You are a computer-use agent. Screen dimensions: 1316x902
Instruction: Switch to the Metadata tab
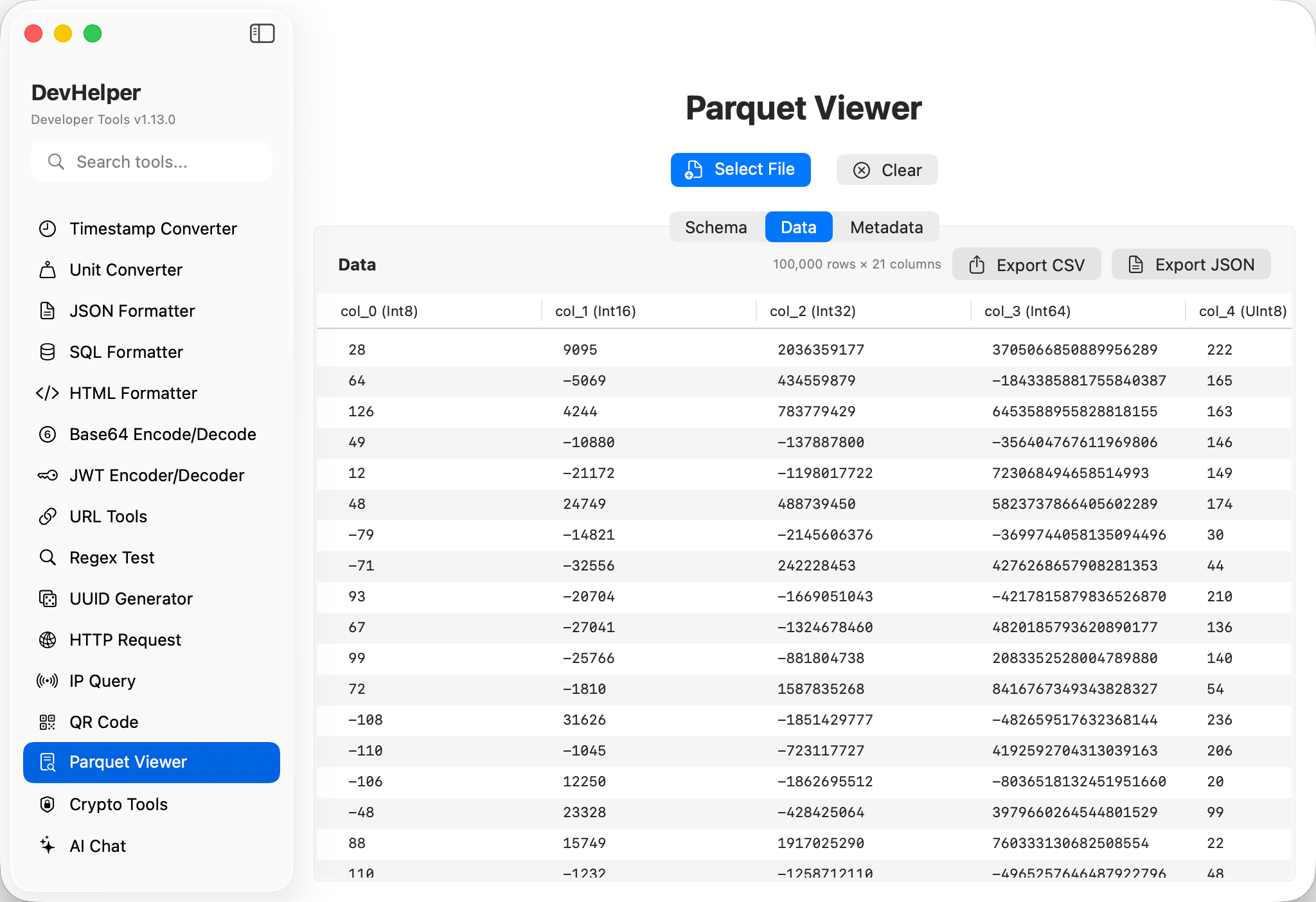(886, 227)
